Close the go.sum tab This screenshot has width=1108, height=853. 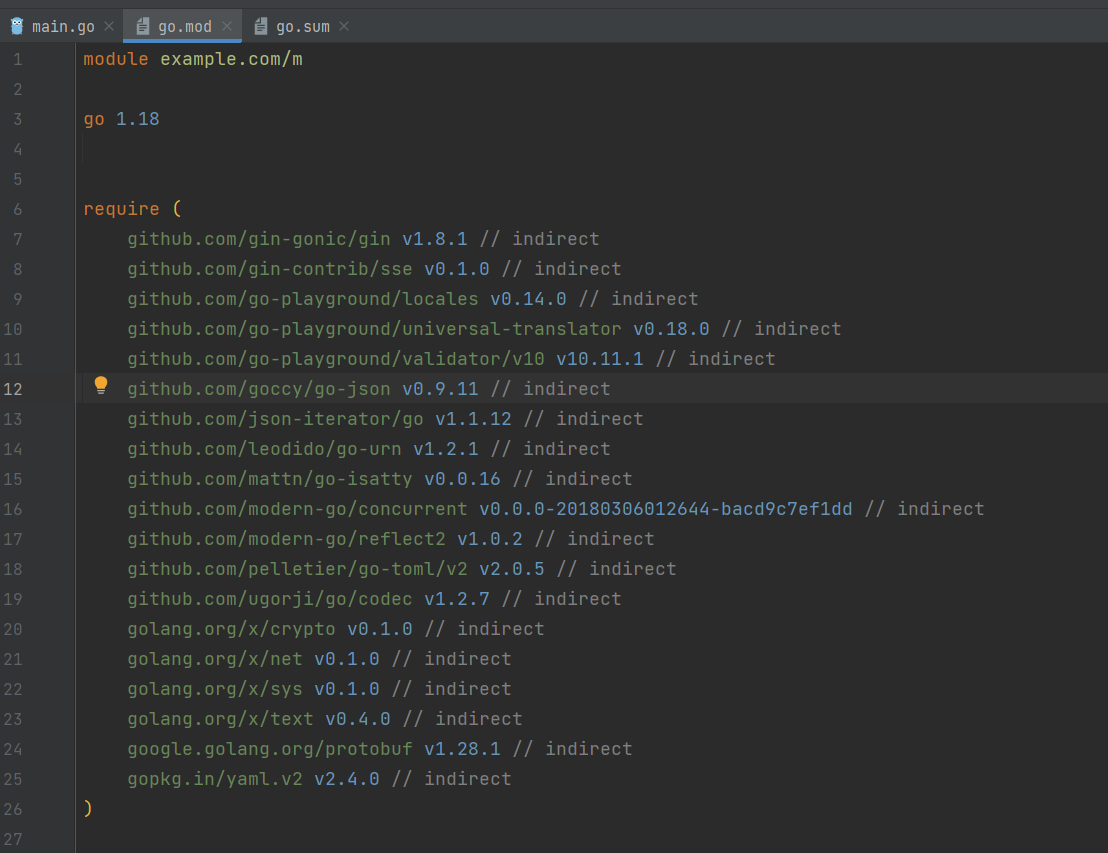click(x=344, y=26)
